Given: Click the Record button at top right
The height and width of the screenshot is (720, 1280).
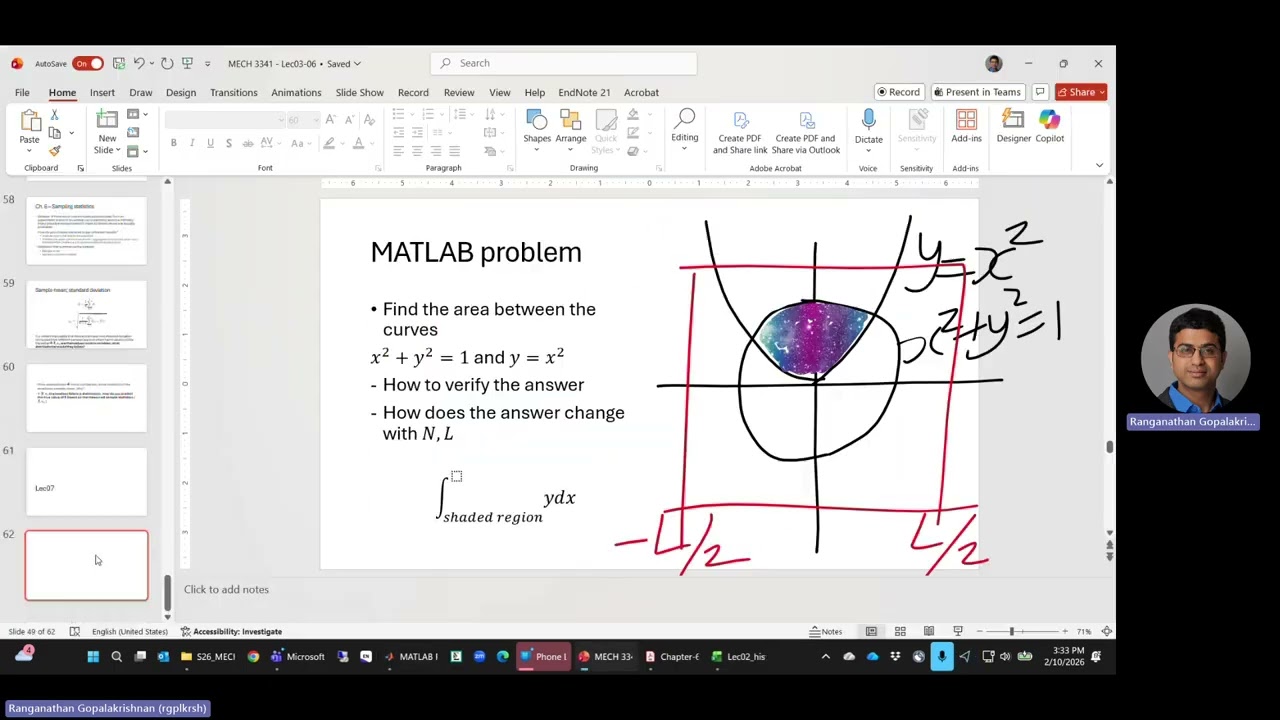Looking at the screenshot, I should click(x=898, y=92).
